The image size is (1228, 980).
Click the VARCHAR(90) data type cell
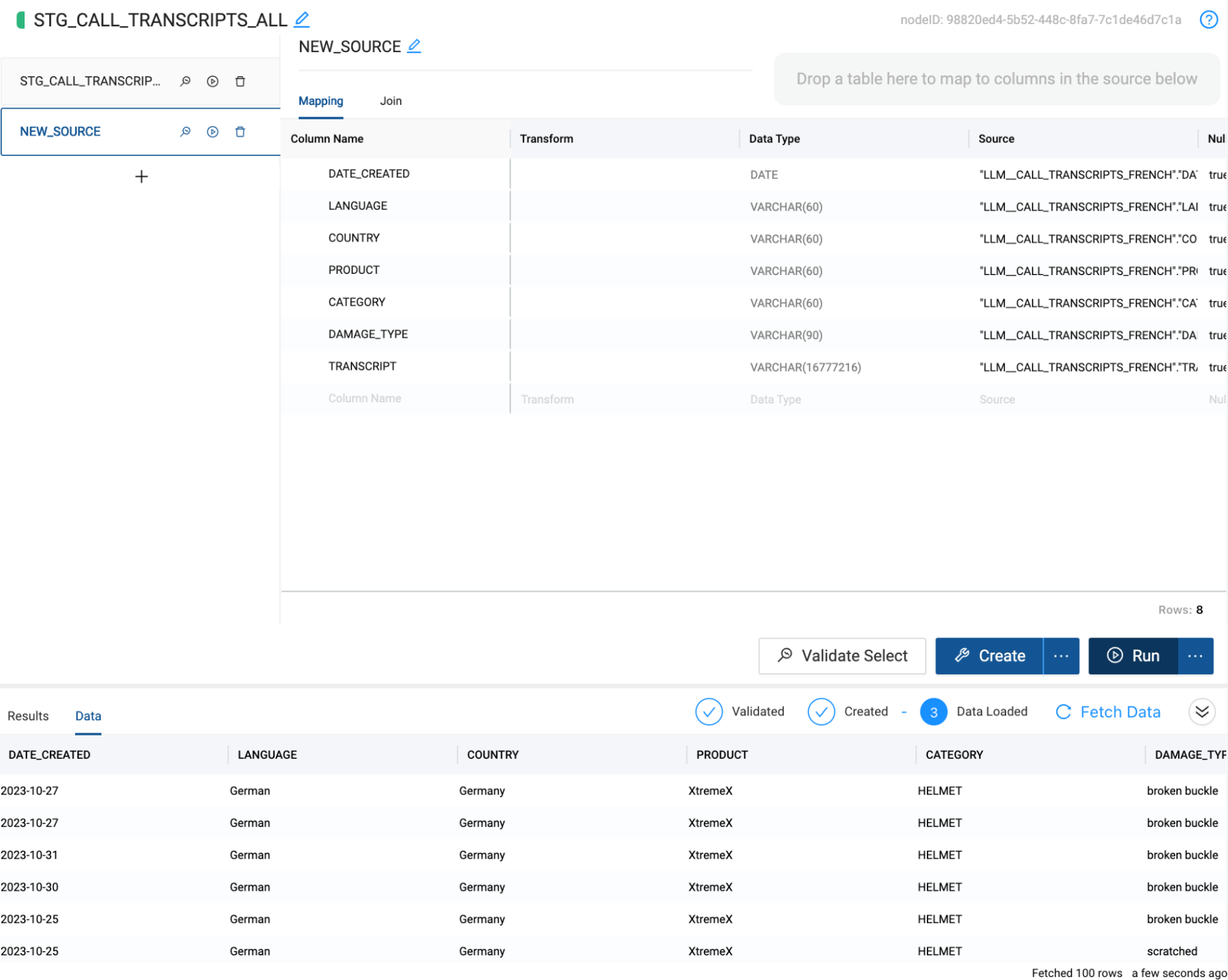click(x=786, y=335)
